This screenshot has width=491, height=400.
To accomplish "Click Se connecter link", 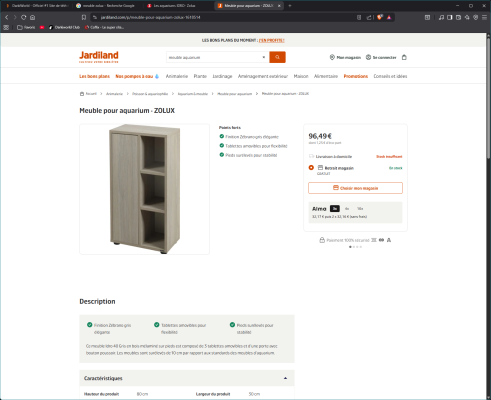I will point(381,57).
